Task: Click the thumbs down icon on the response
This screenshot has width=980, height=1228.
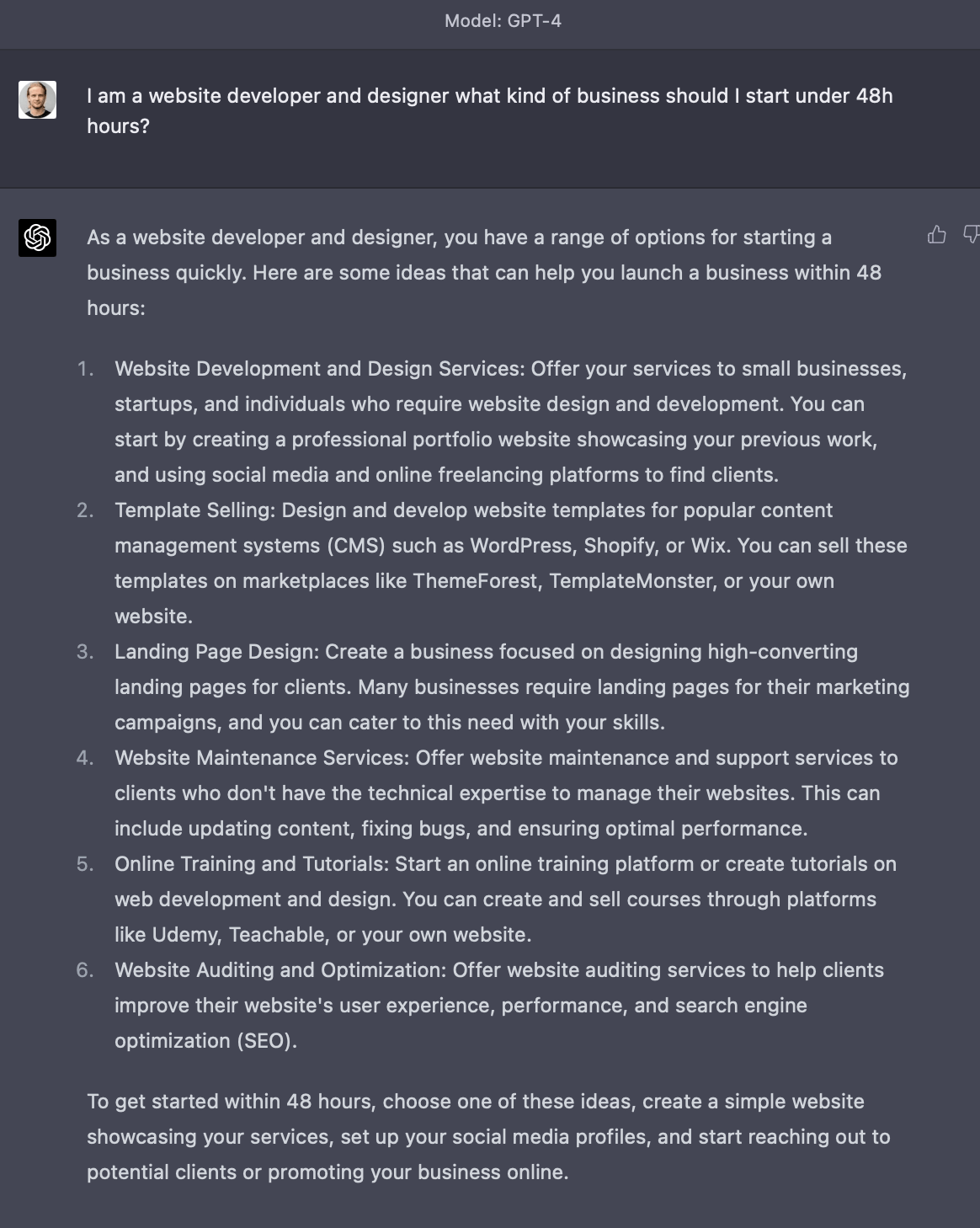Action: 972,235
